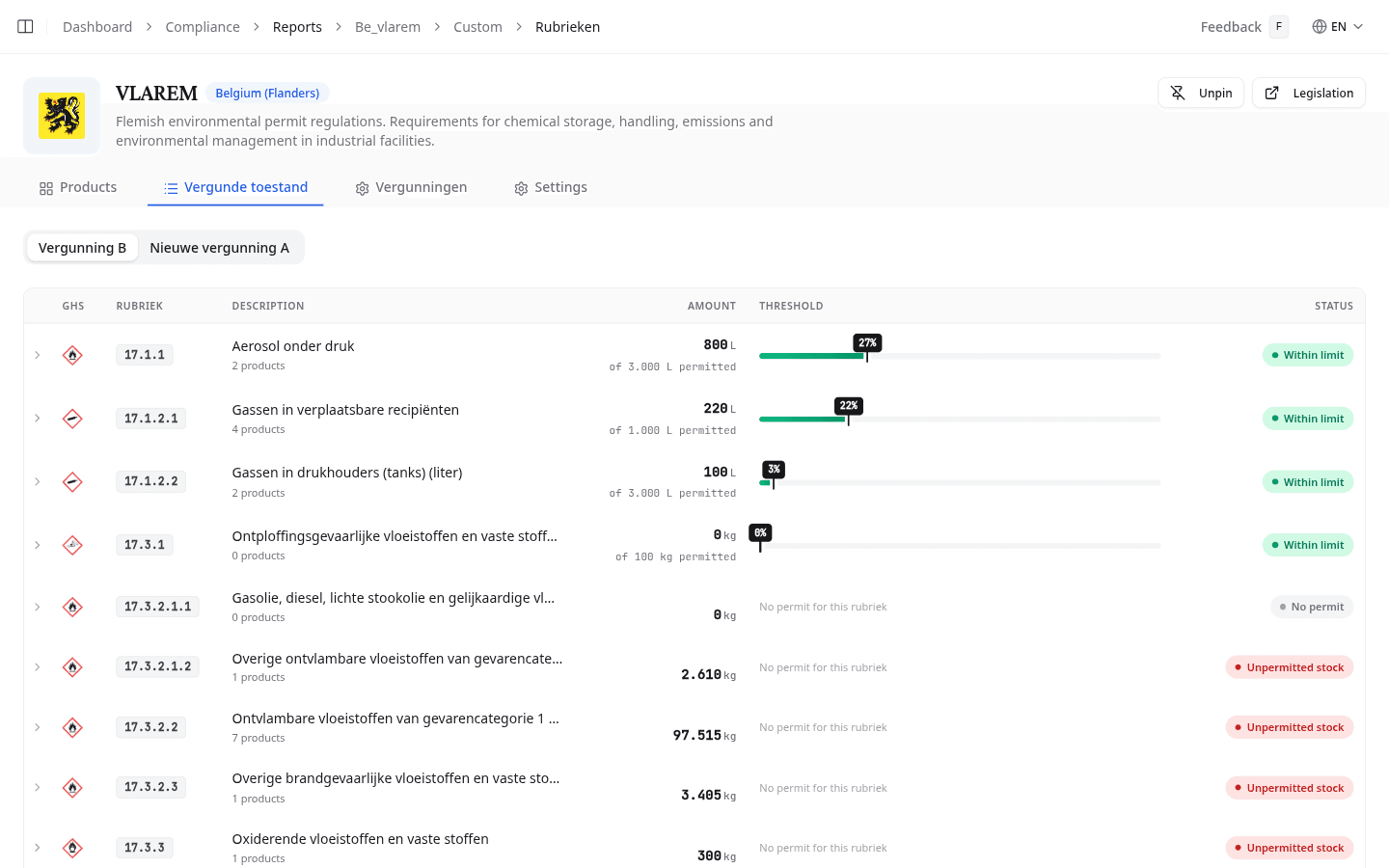Click the 22% threshold bar for 17.1.2.1
1389x868 pixels.
960,419
